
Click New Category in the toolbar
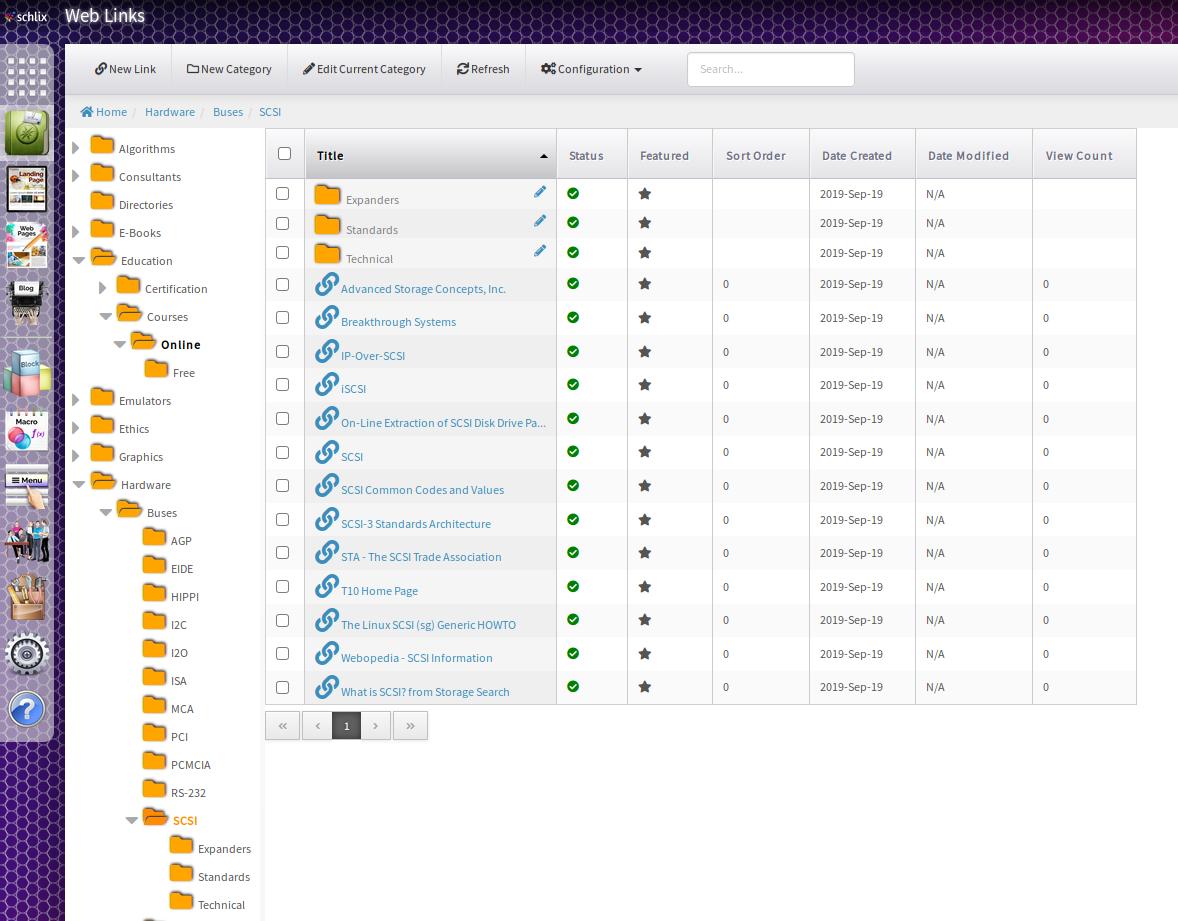[x=229, y=69]
